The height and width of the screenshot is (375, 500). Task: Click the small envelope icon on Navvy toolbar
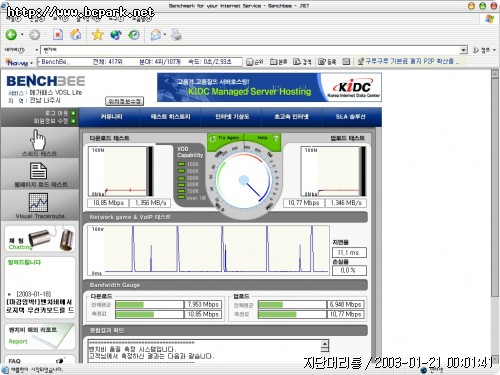pos(346,62)
